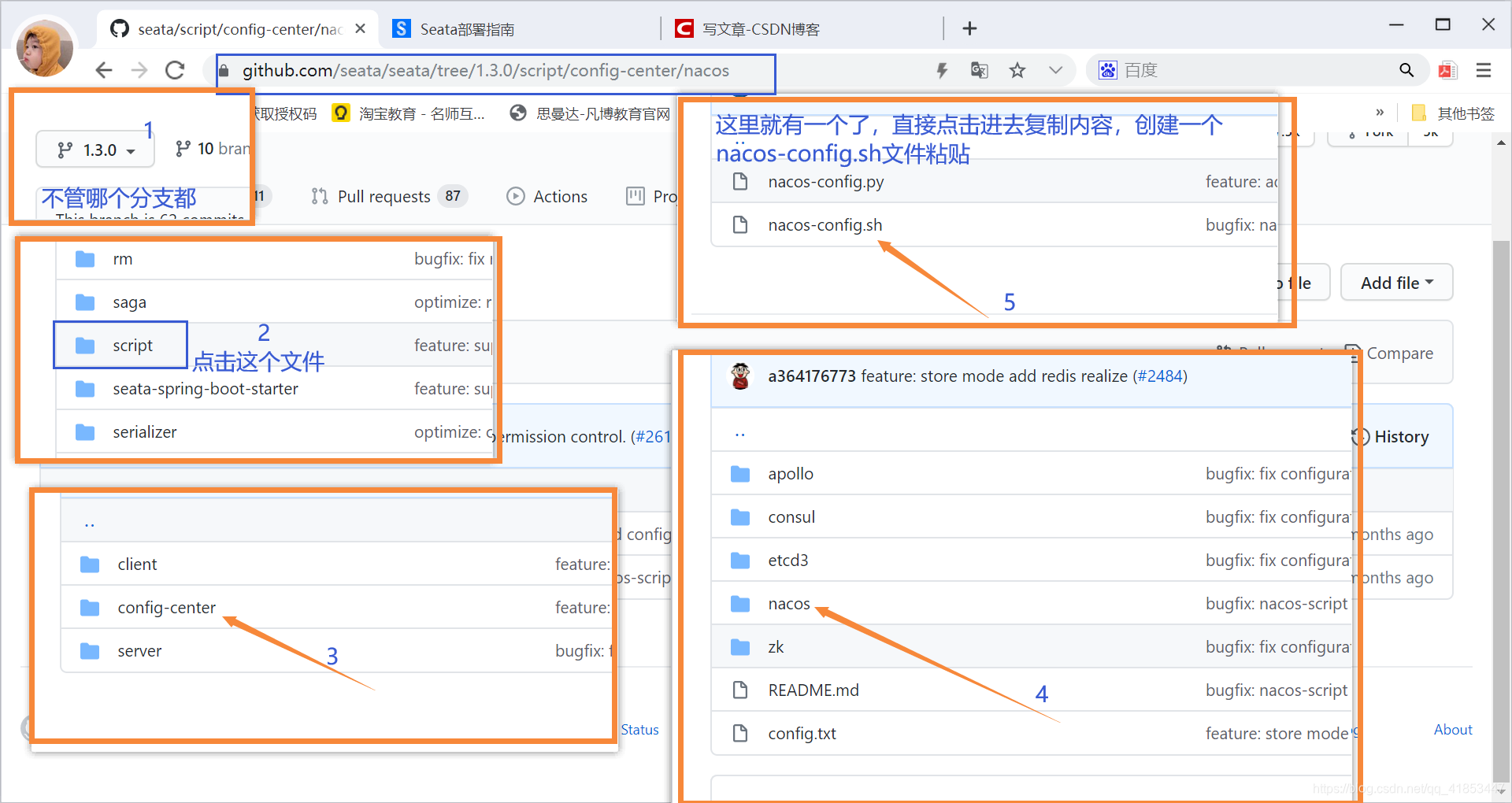Click the user profile avatar
1512x803 pixels.
(x=45, y=49)
